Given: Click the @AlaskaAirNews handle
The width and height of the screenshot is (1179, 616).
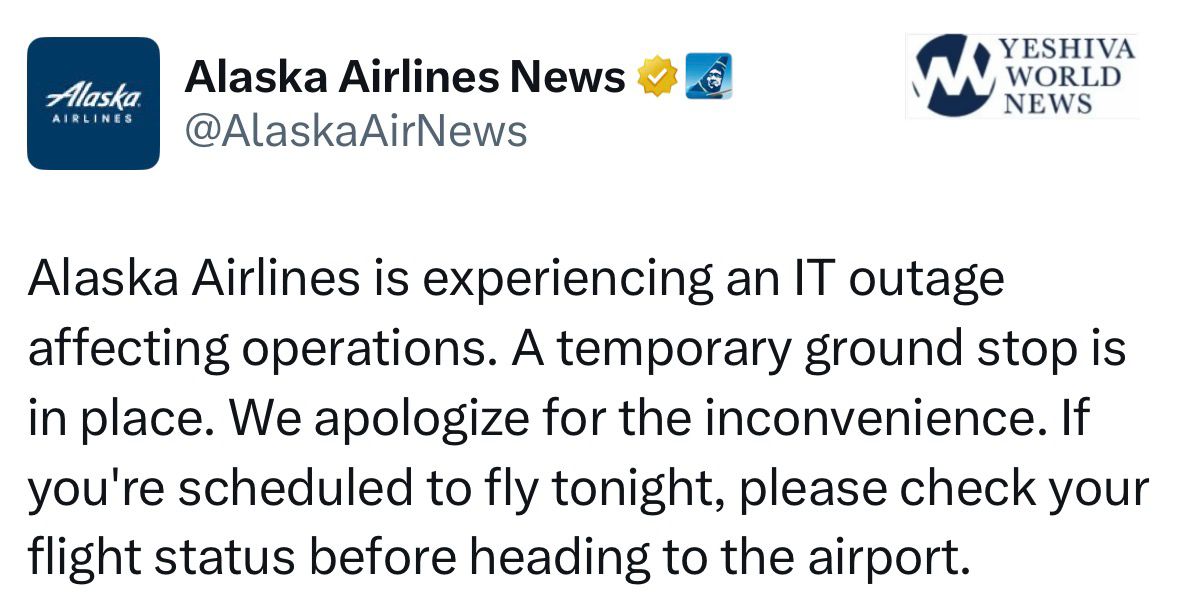Looking at the screenshot, I should [x=356, y=130].
